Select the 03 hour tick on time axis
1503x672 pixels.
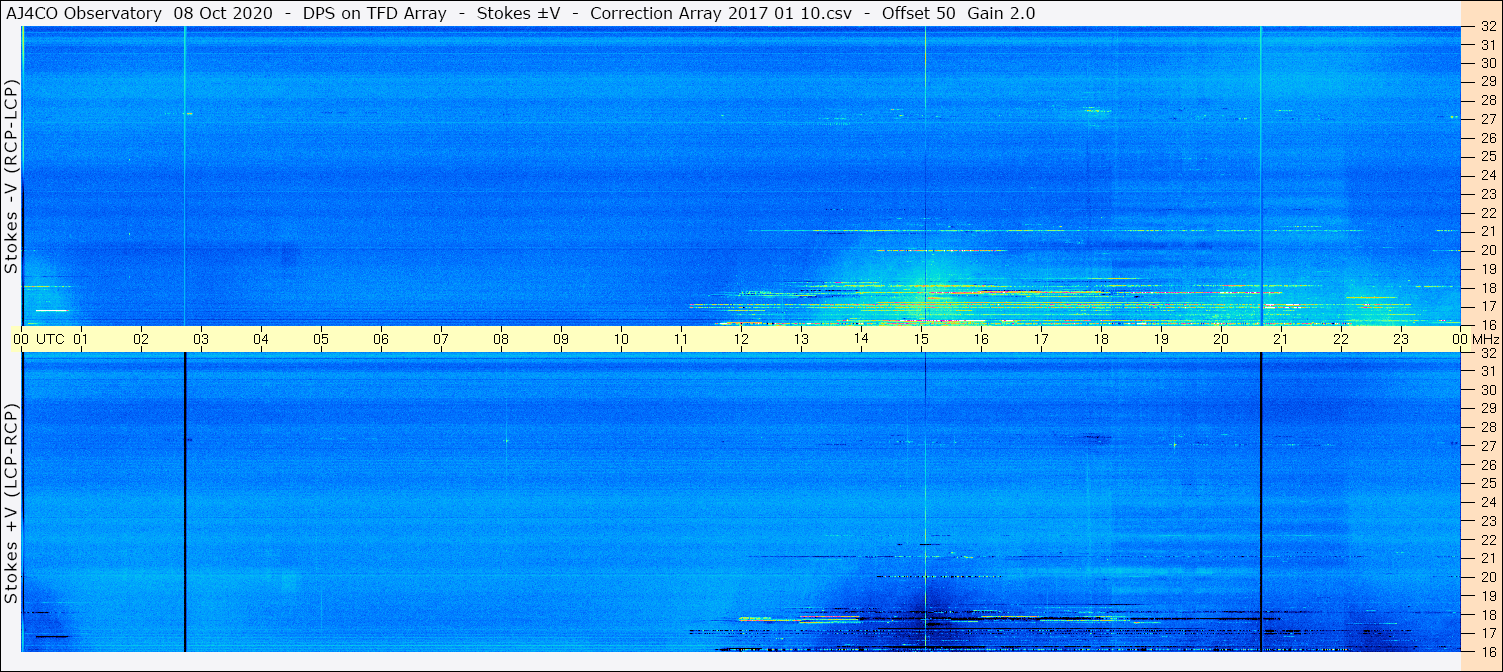(201, 339)
